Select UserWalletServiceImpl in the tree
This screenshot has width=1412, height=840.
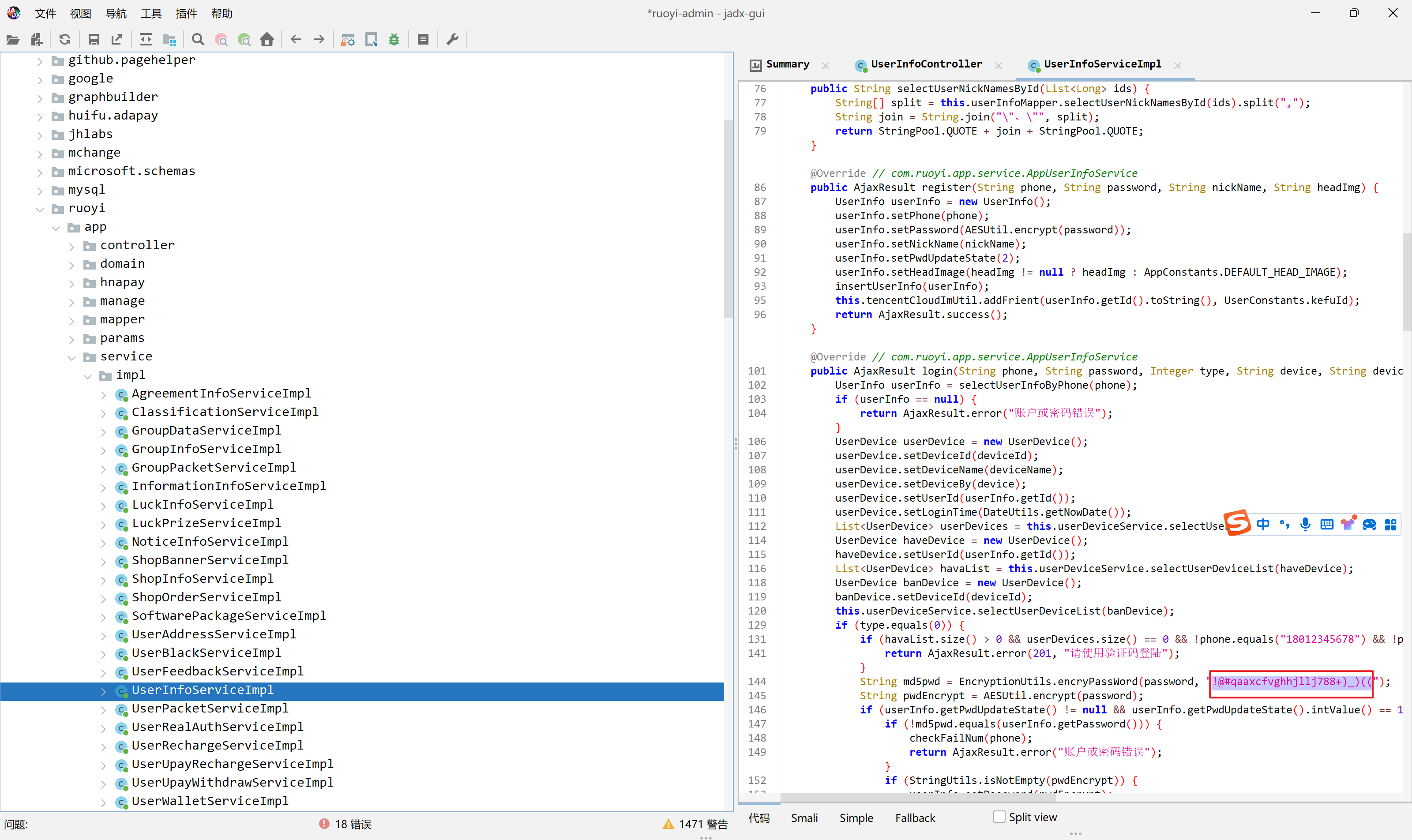210,801
